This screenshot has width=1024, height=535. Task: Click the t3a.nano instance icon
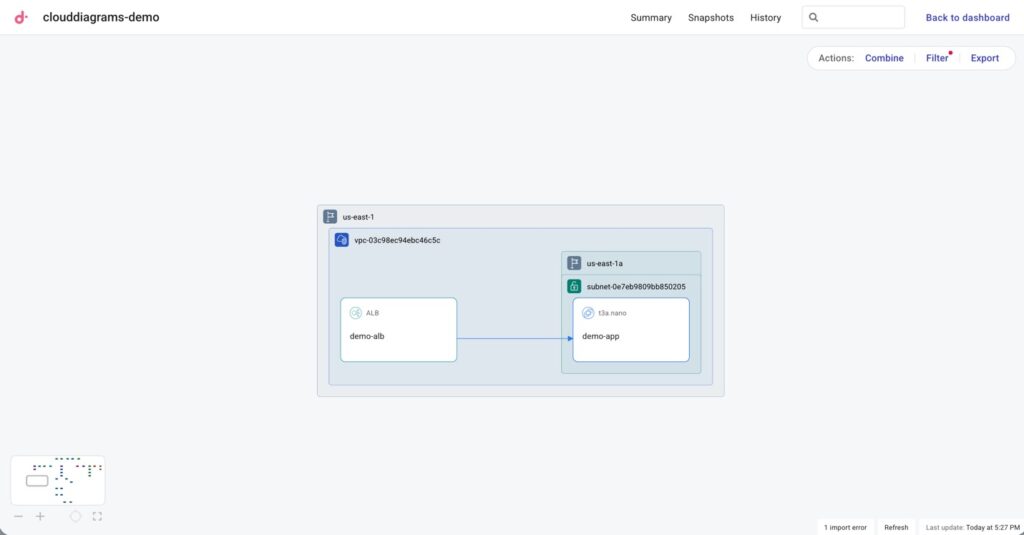click(588, 313)
